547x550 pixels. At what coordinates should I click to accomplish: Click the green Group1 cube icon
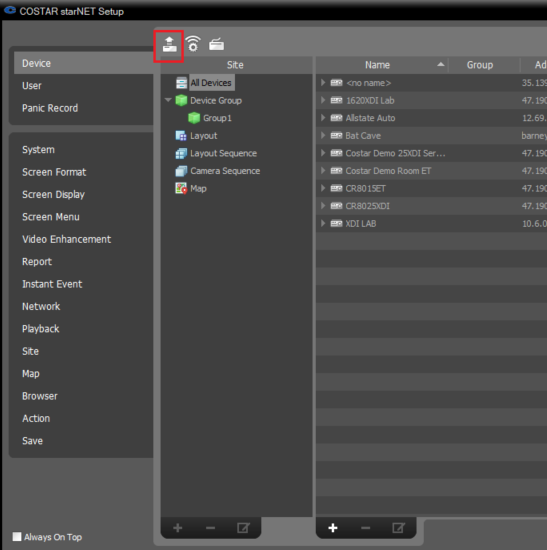194,118
